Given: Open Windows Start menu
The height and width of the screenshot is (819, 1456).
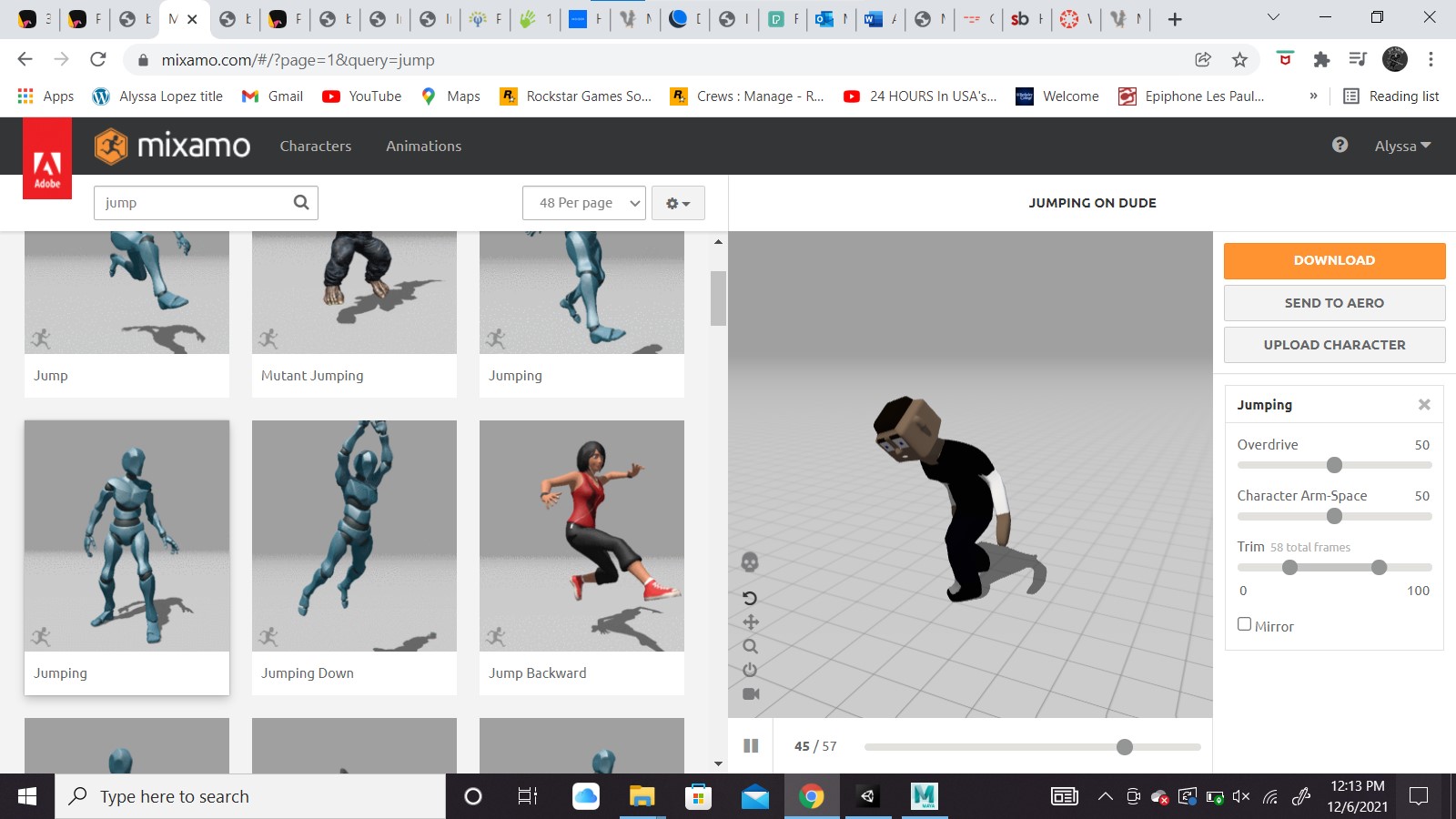Looking at the screenshot, I should click(x=27, y=797).
